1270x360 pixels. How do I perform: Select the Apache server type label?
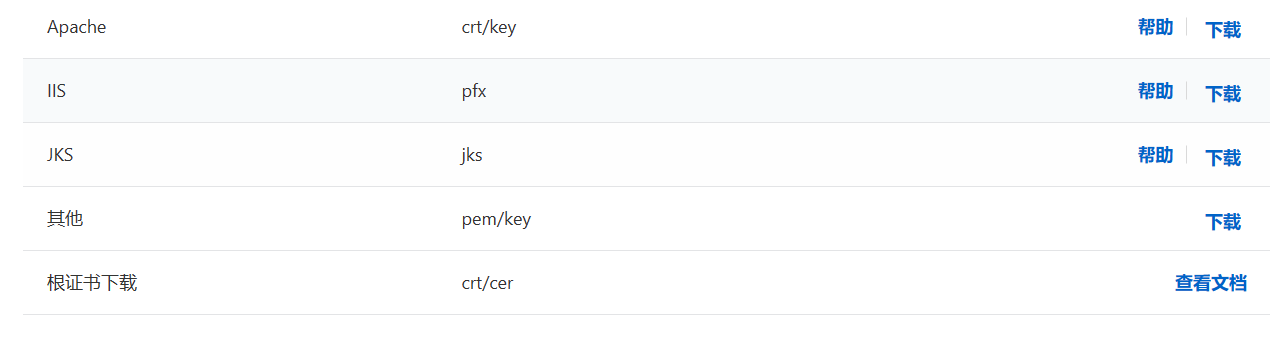[76, 27]
